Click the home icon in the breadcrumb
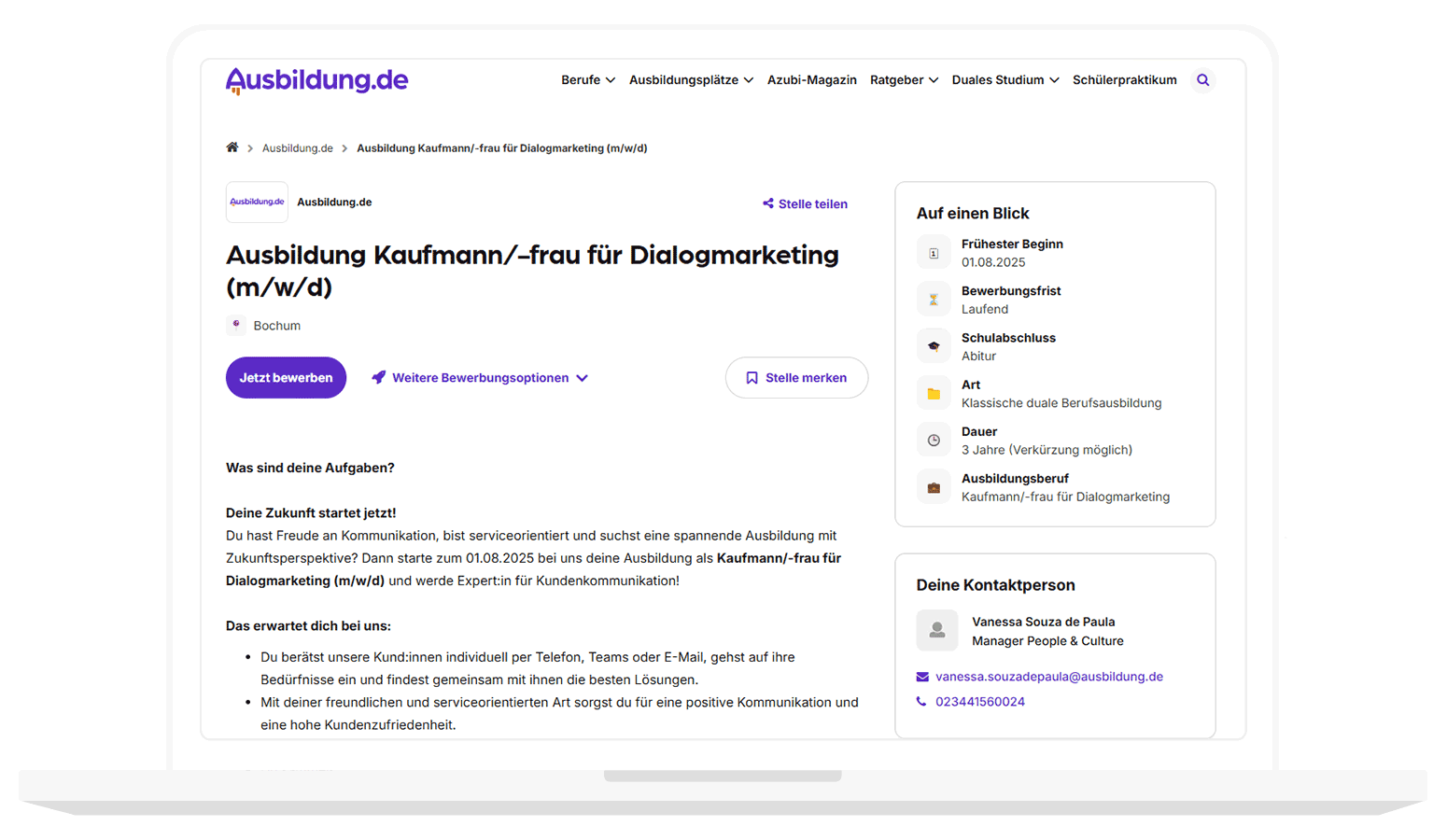Viewport: 1447px width, 840px height. 232,147
